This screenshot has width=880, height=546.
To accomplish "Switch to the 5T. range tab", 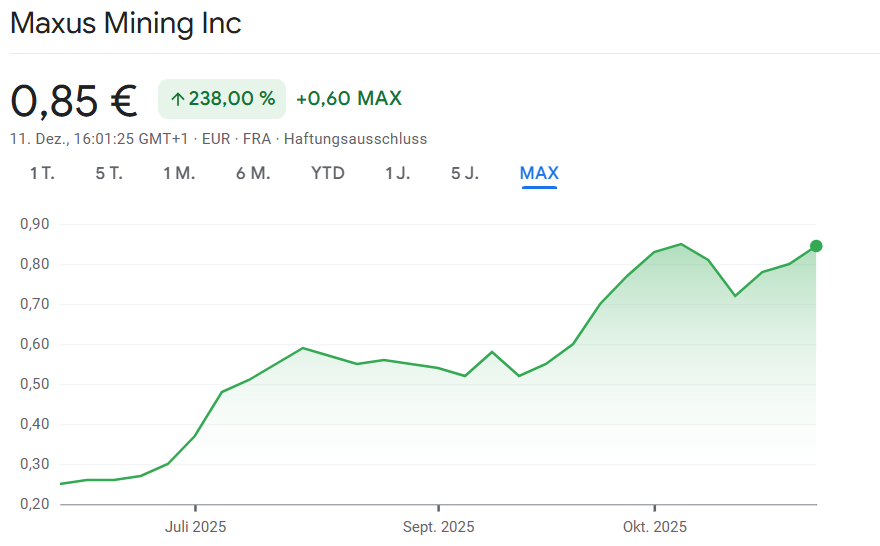I will (109, 173).
